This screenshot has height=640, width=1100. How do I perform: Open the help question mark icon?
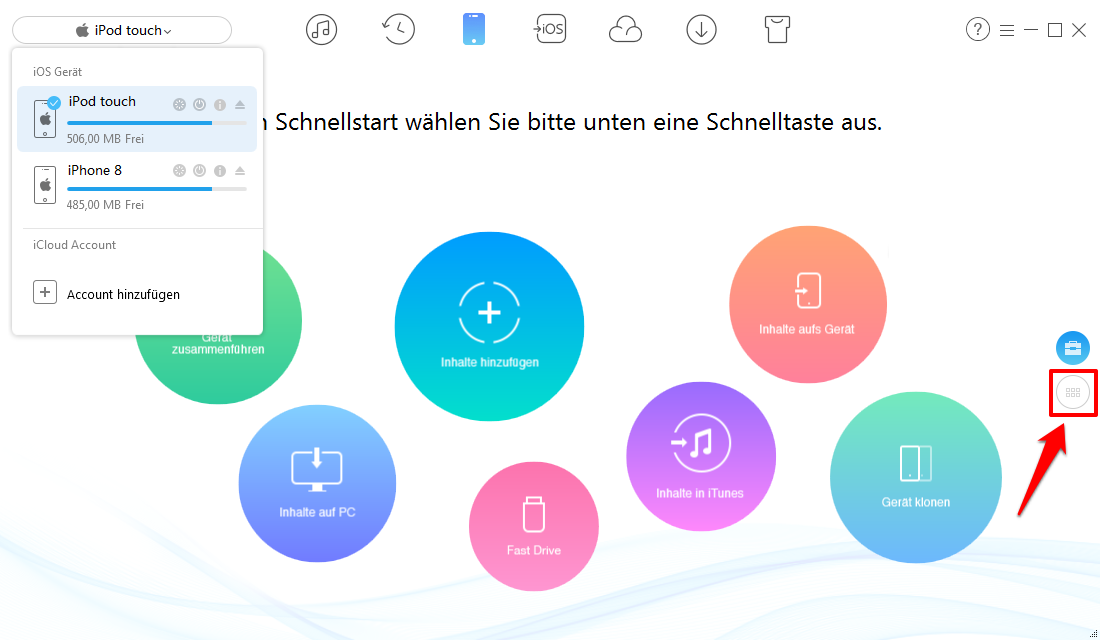click(x=977, y=29)
